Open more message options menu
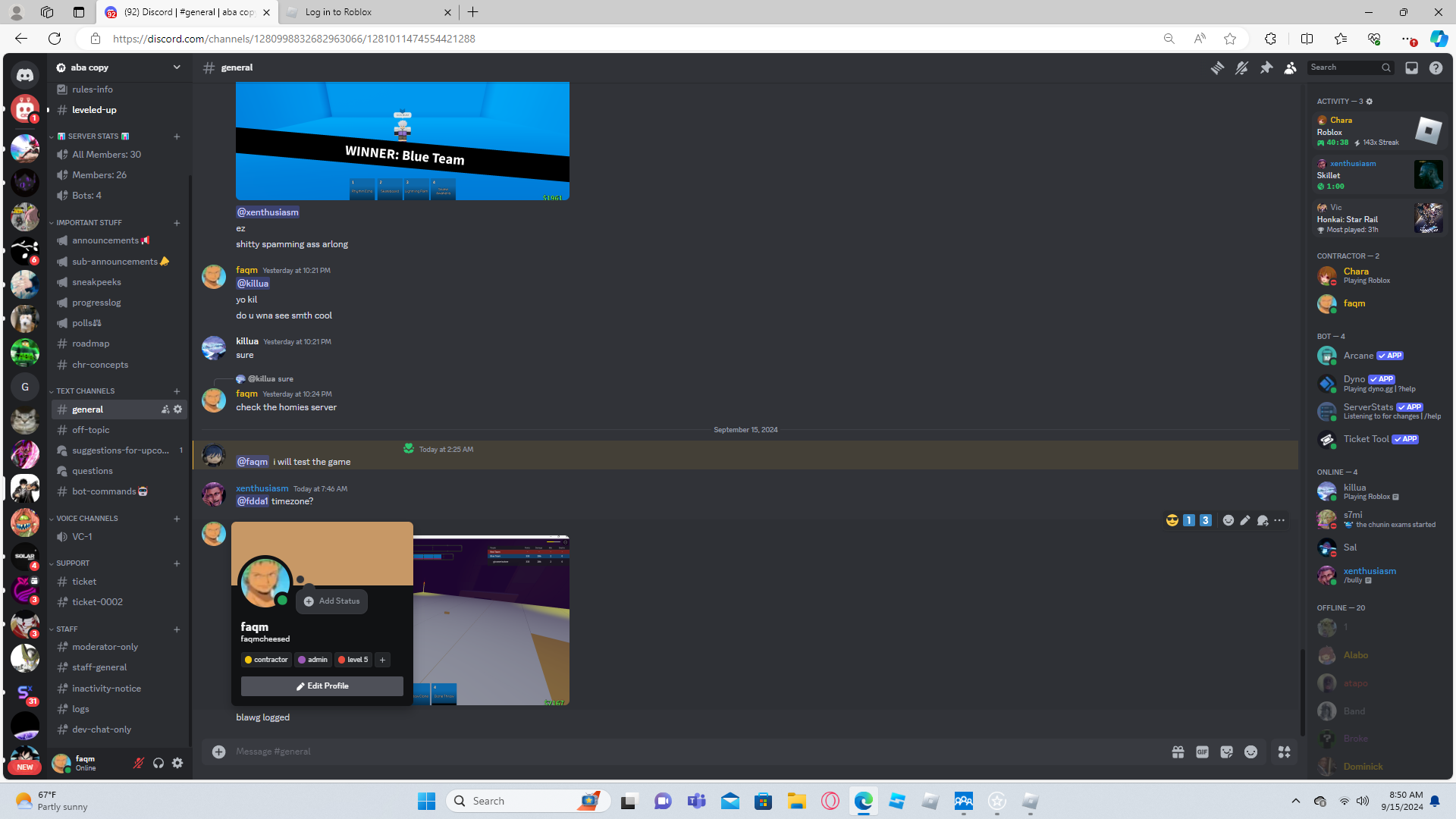This screenshot has width=1456, height=819. tap(1279, 520)
